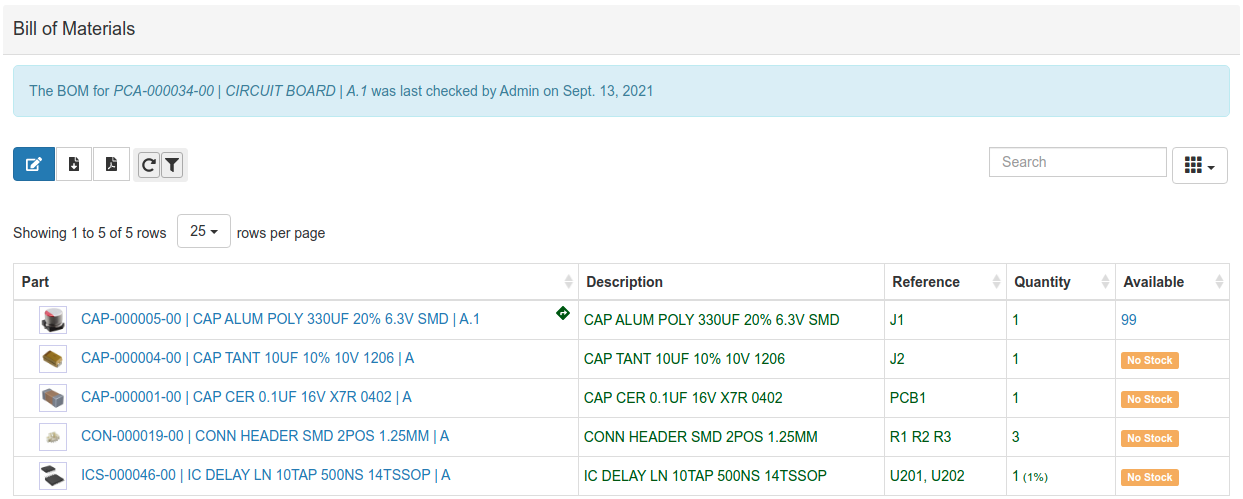The height and width of the screenshot is (499, 1243).
Task: Click the reload table data icon
Action: pyautogui.click(x=148, y=165)
